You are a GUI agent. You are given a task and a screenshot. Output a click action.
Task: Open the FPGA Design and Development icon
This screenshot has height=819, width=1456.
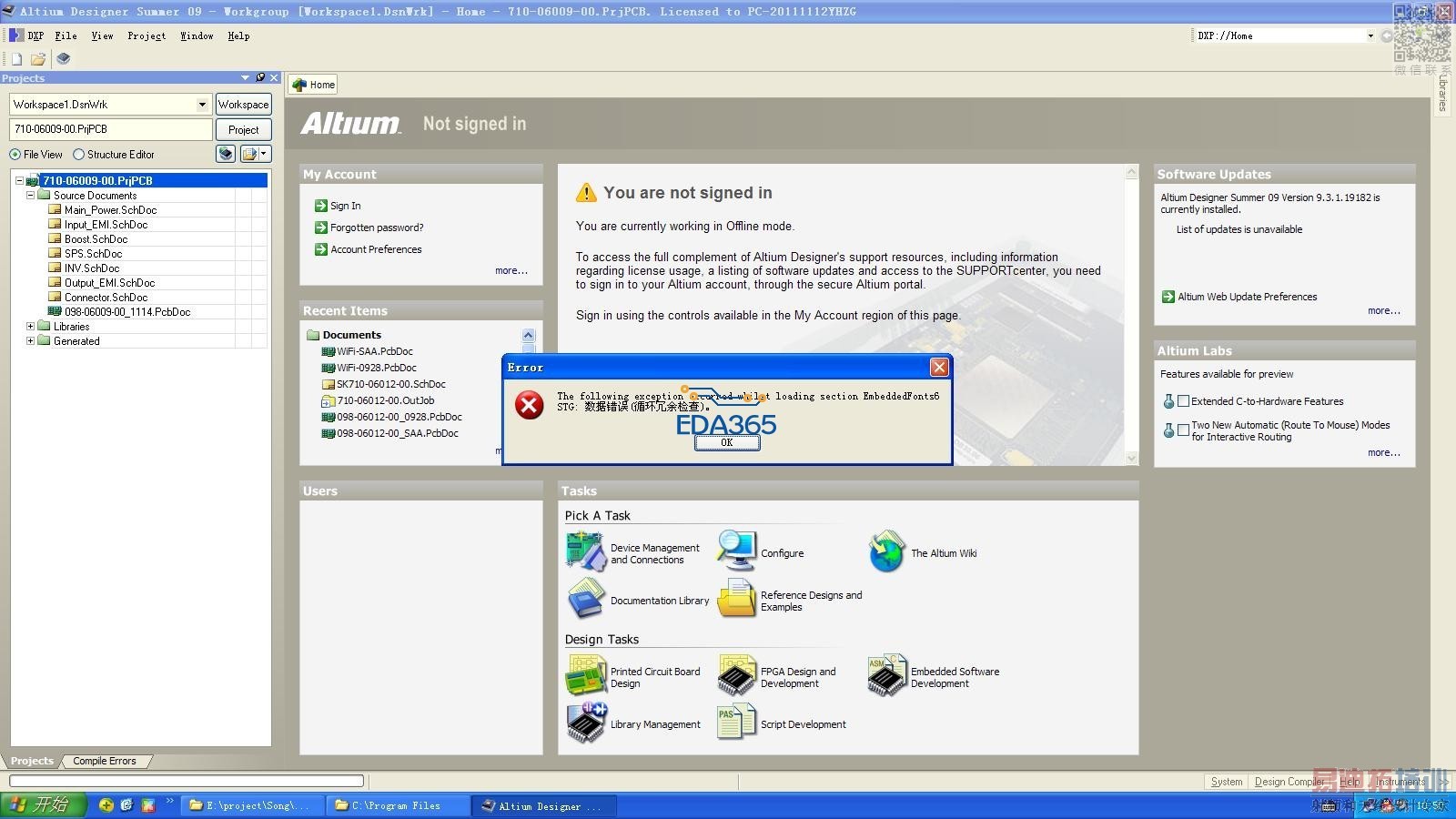coord(736,676)
